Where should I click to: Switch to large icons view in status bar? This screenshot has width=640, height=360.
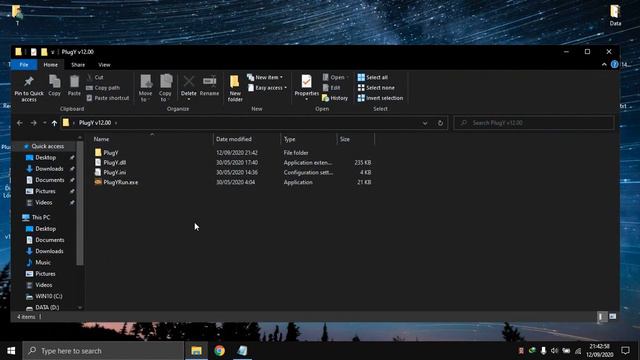point(613,316)
